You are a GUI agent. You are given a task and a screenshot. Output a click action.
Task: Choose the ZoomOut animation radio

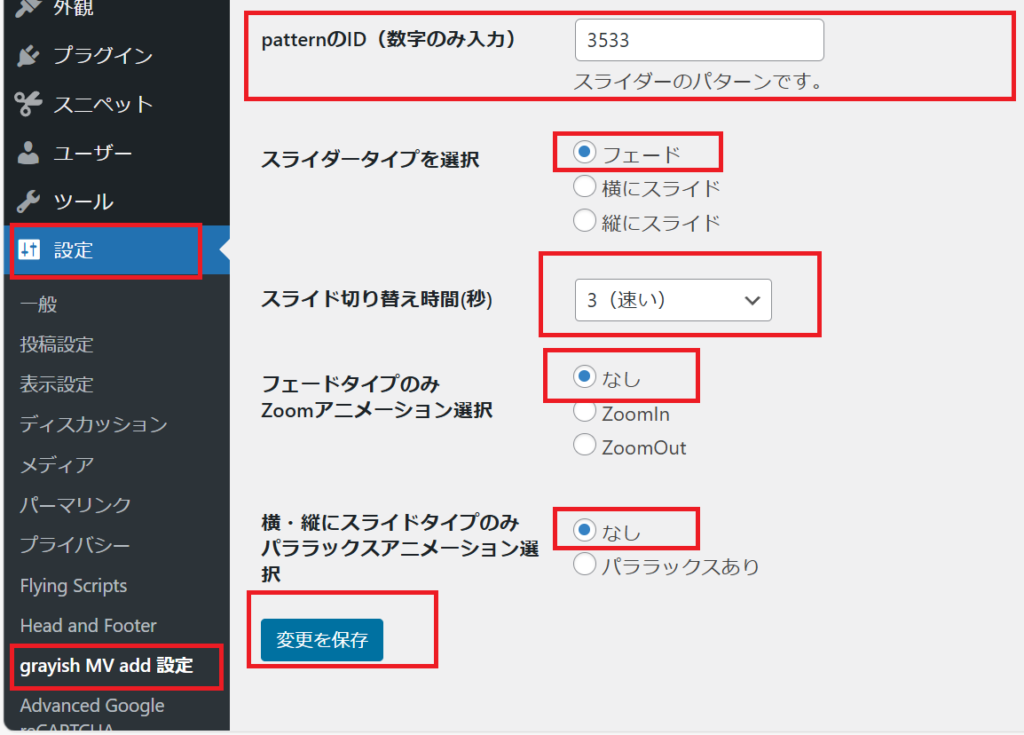(x=585, y=446)
